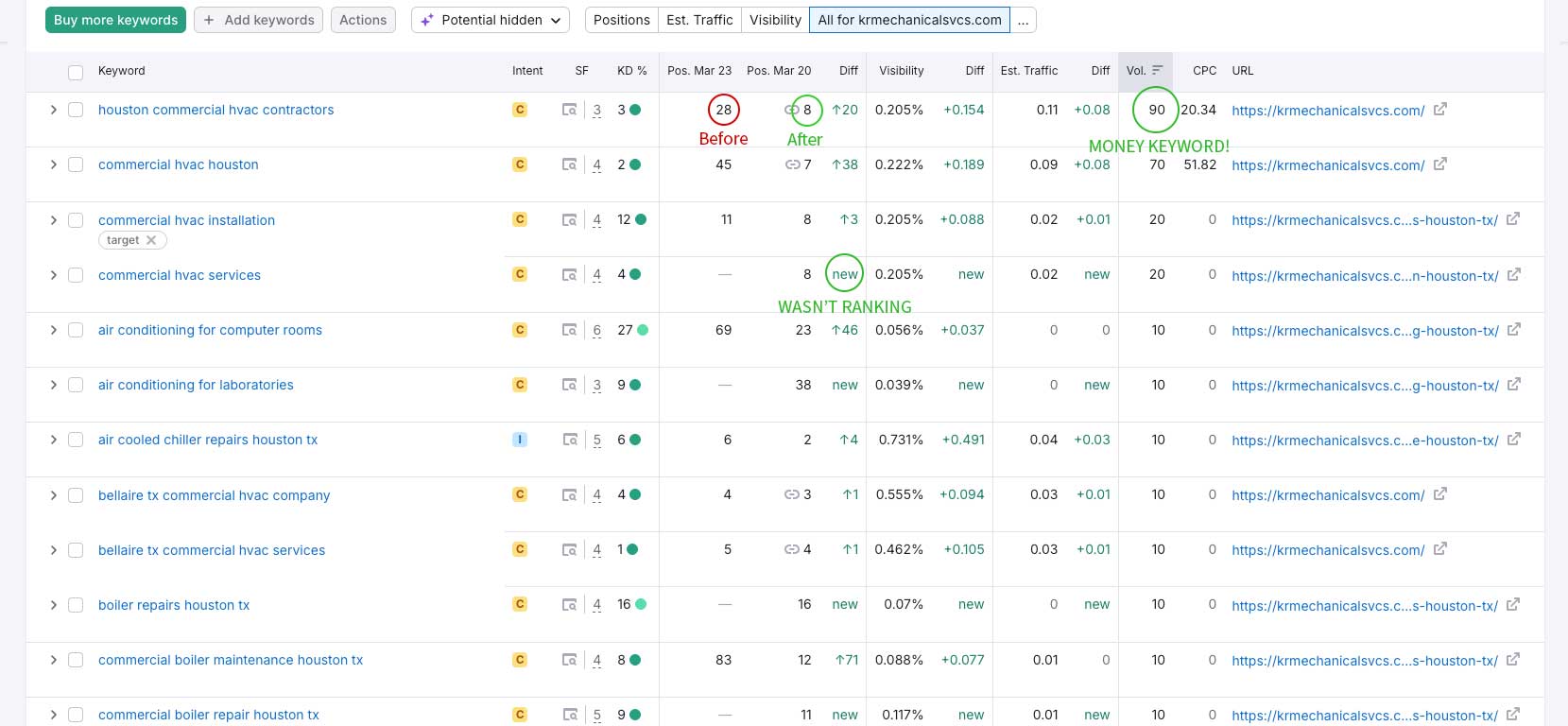Screen dimensions: 1568x726
Task: Open external link icon for air cooled chiller repairs URL
Action: coord(1513,440)
